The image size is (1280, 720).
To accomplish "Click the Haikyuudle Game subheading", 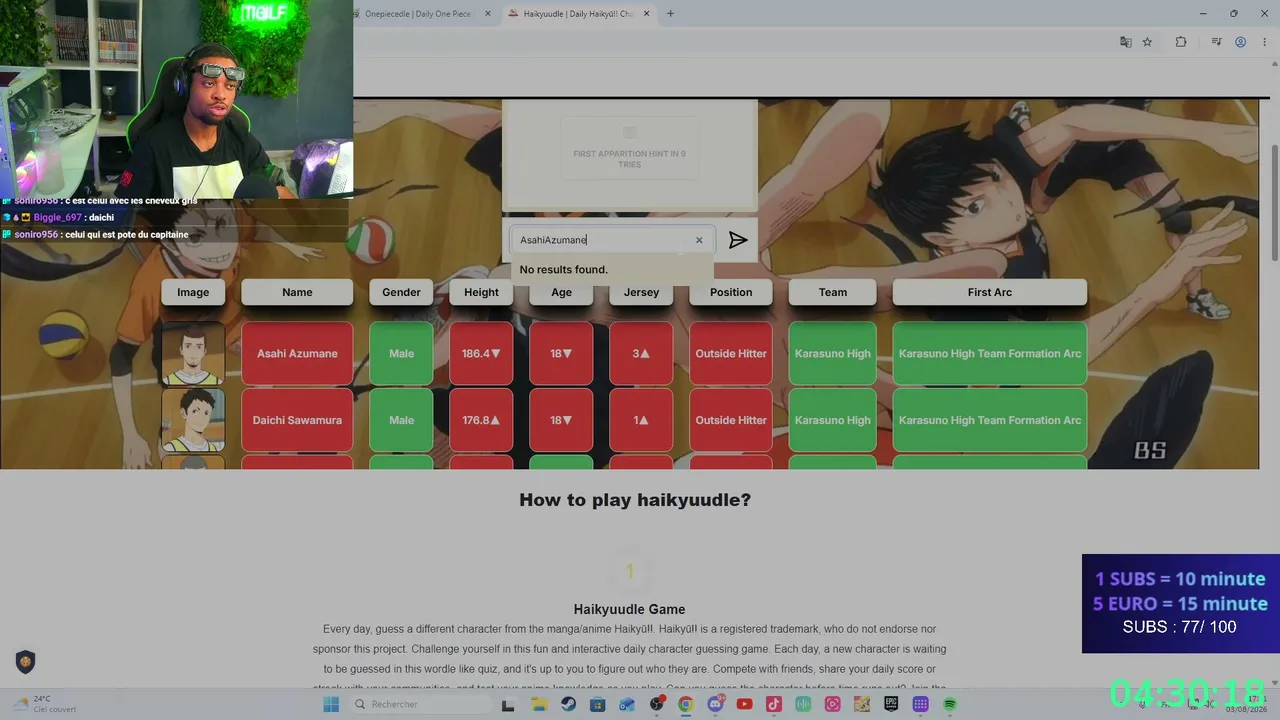I will click(629, 609).
